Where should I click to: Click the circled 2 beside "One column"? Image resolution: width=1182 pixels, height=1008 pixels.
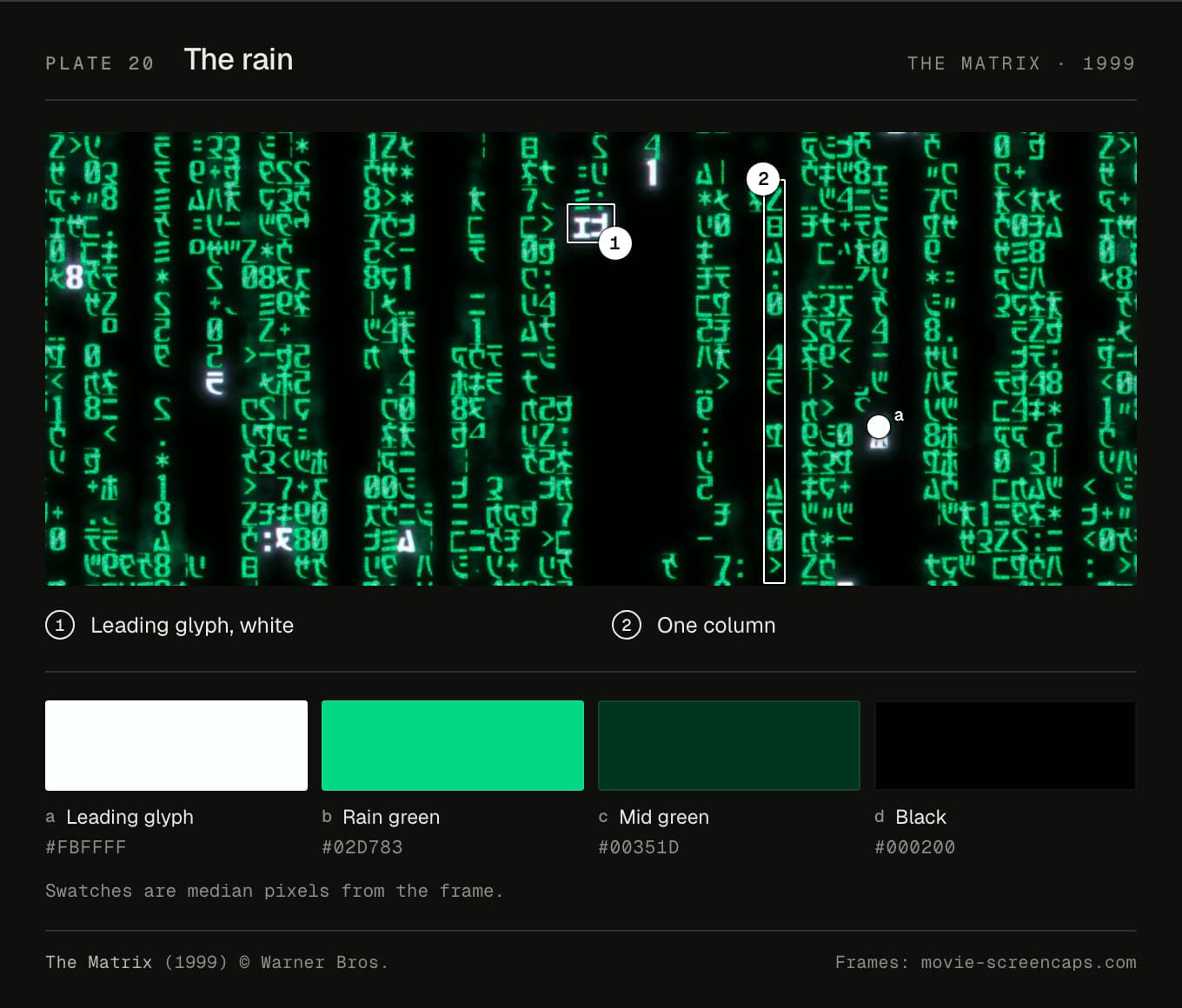(627, 625)
